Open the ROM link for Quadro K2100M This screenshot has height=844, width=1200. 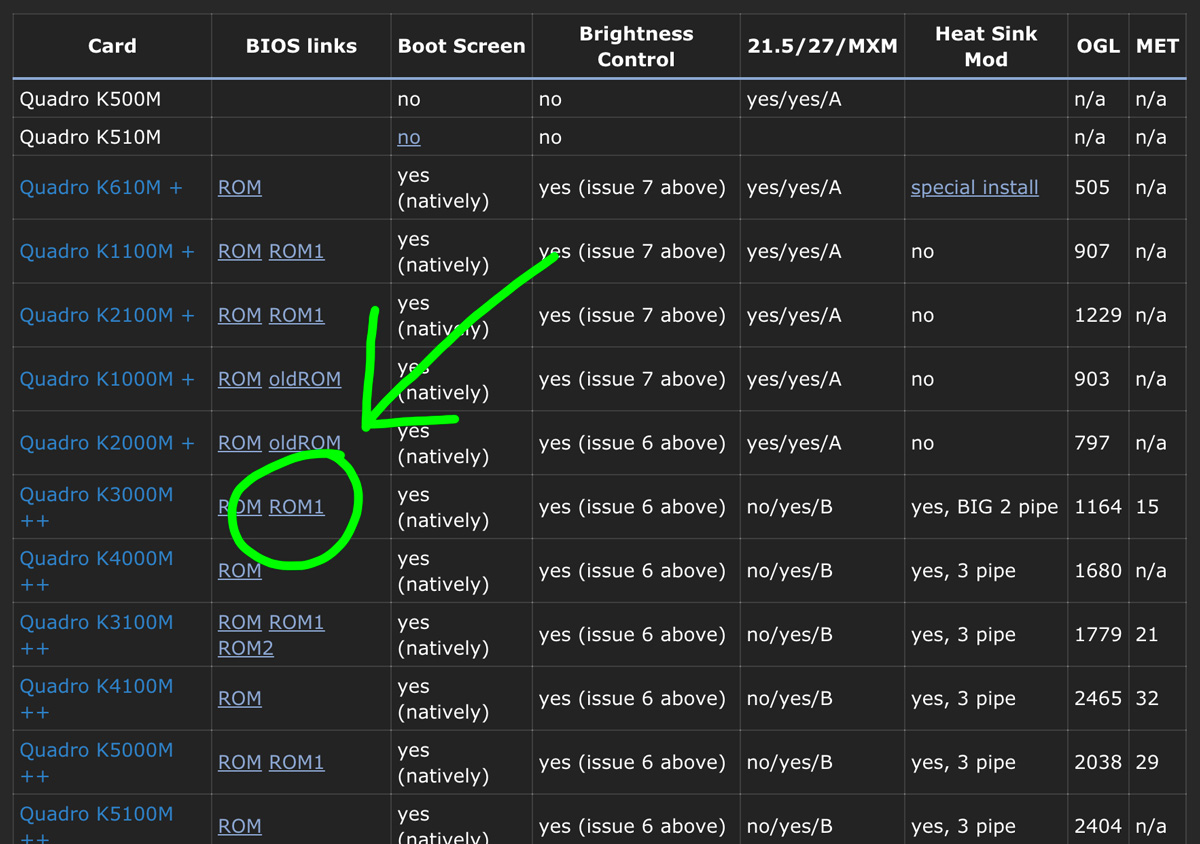[x=240, y=315]
